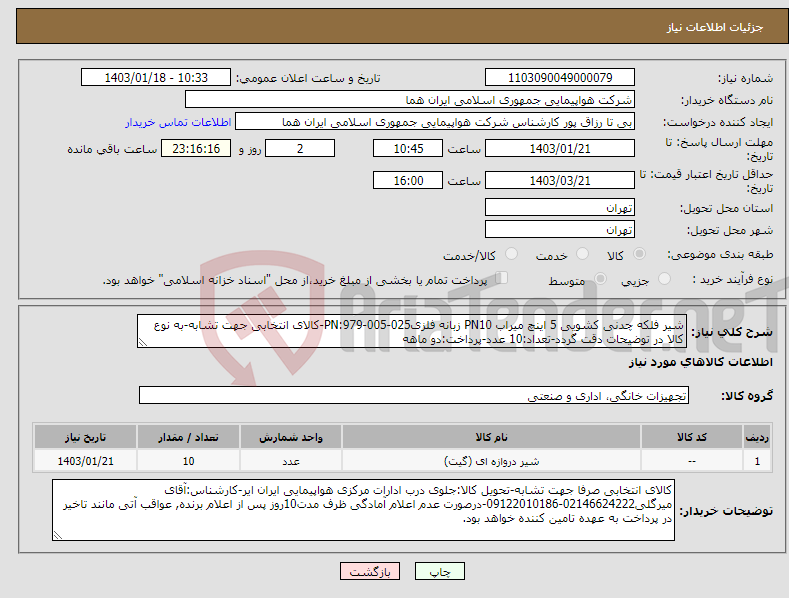Viewport: 789px width, 598px height.
Task: Click the buyer organization name field
Action: click(x=410, y=100)
